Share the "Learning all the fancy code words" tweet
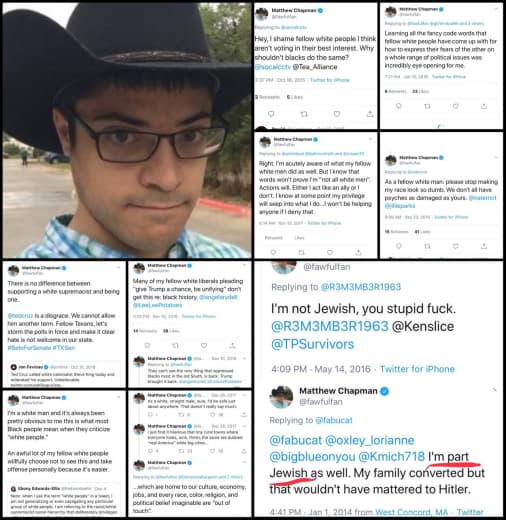This screenshot has height=520, width=506. 484,106
